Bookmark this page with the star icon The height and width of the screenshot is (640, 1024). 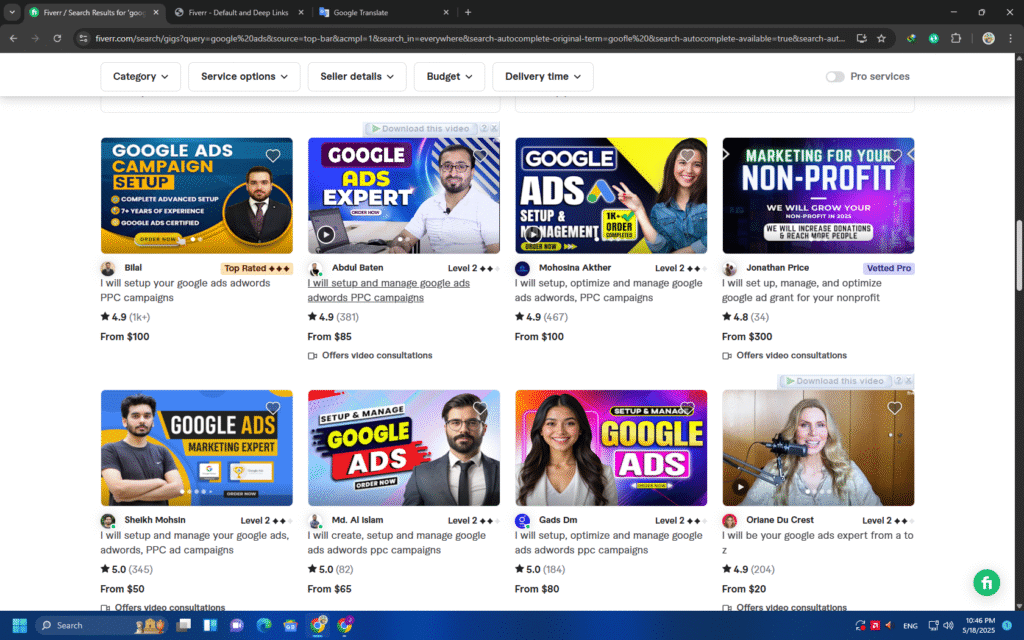tap(881, 39)
